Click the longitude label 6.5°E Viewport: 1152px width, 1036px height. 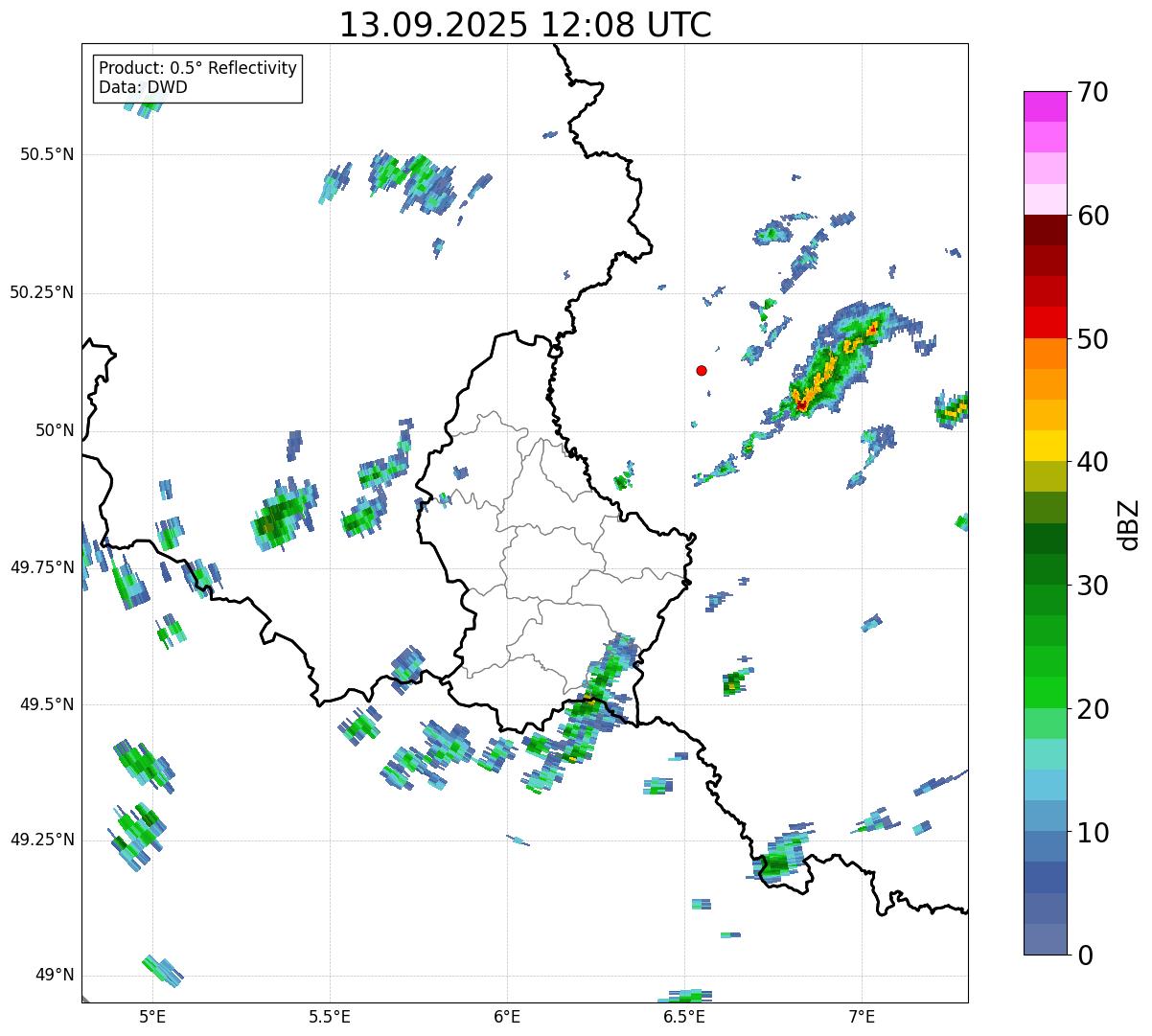[684, 1016]
